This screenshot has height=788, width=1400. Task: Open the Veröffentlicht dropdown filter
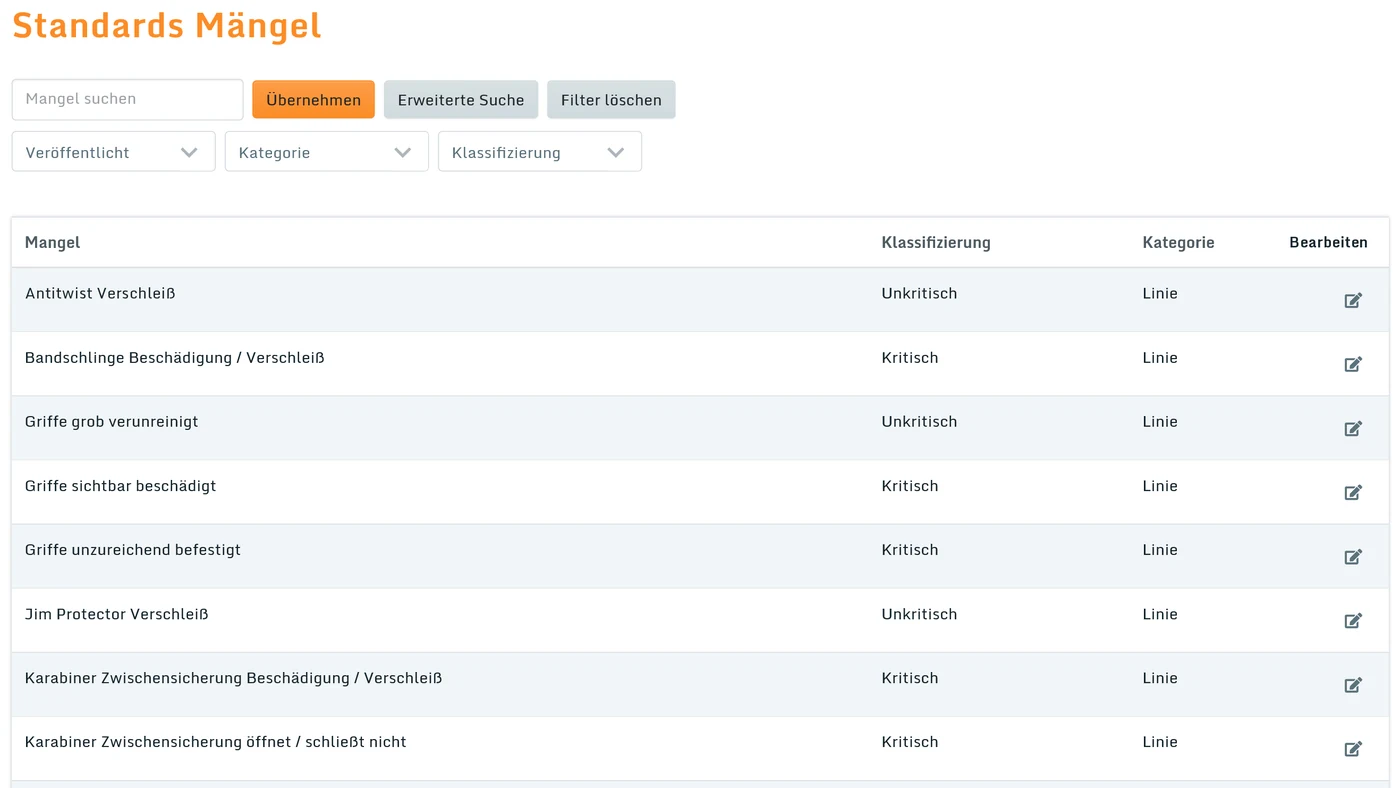pyautogui.click(x=113, y=152)
